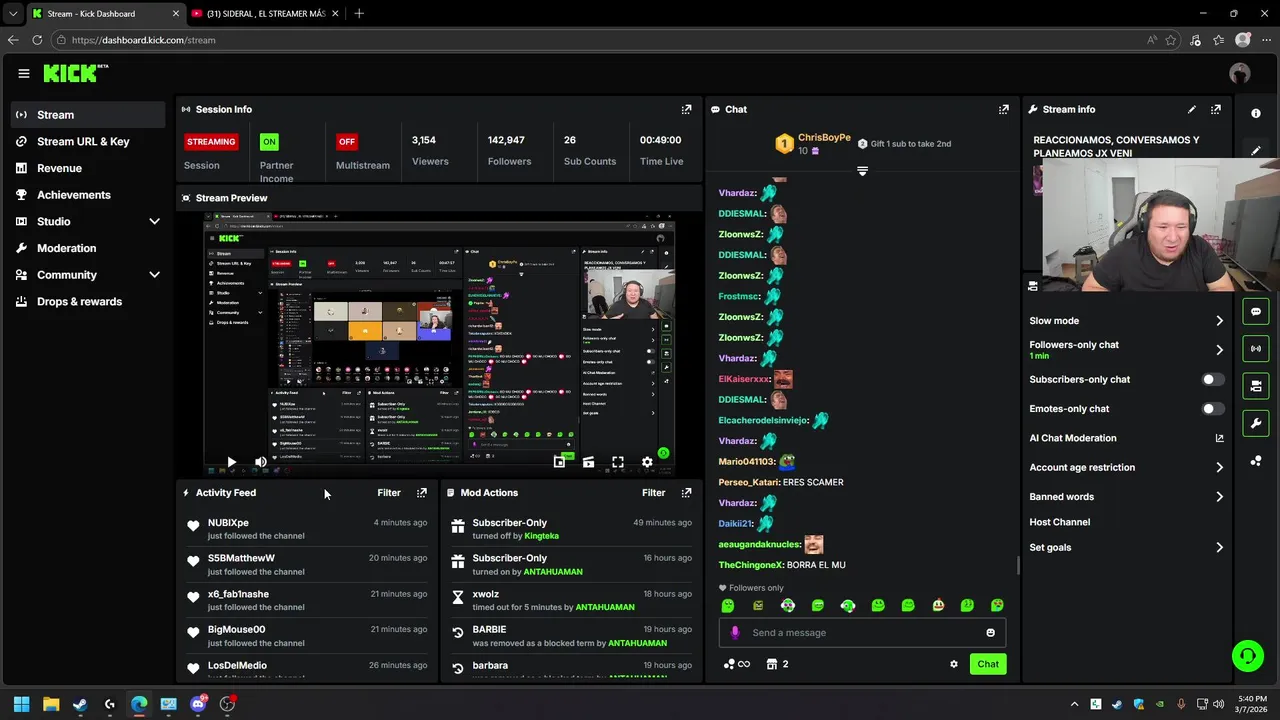The width and height of the screenshot is (1280, 720).
Task: Open the green headset support button
Action: point(1248,656)
